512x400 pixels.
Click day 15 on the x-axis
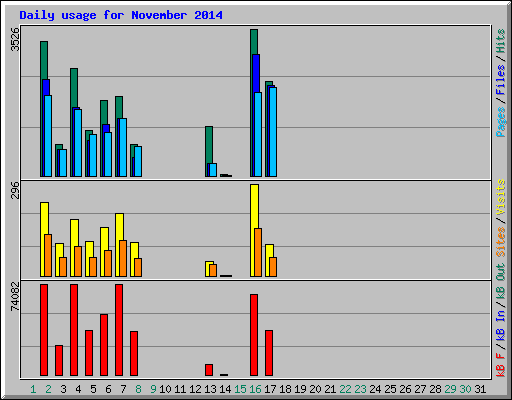[240, 389]
